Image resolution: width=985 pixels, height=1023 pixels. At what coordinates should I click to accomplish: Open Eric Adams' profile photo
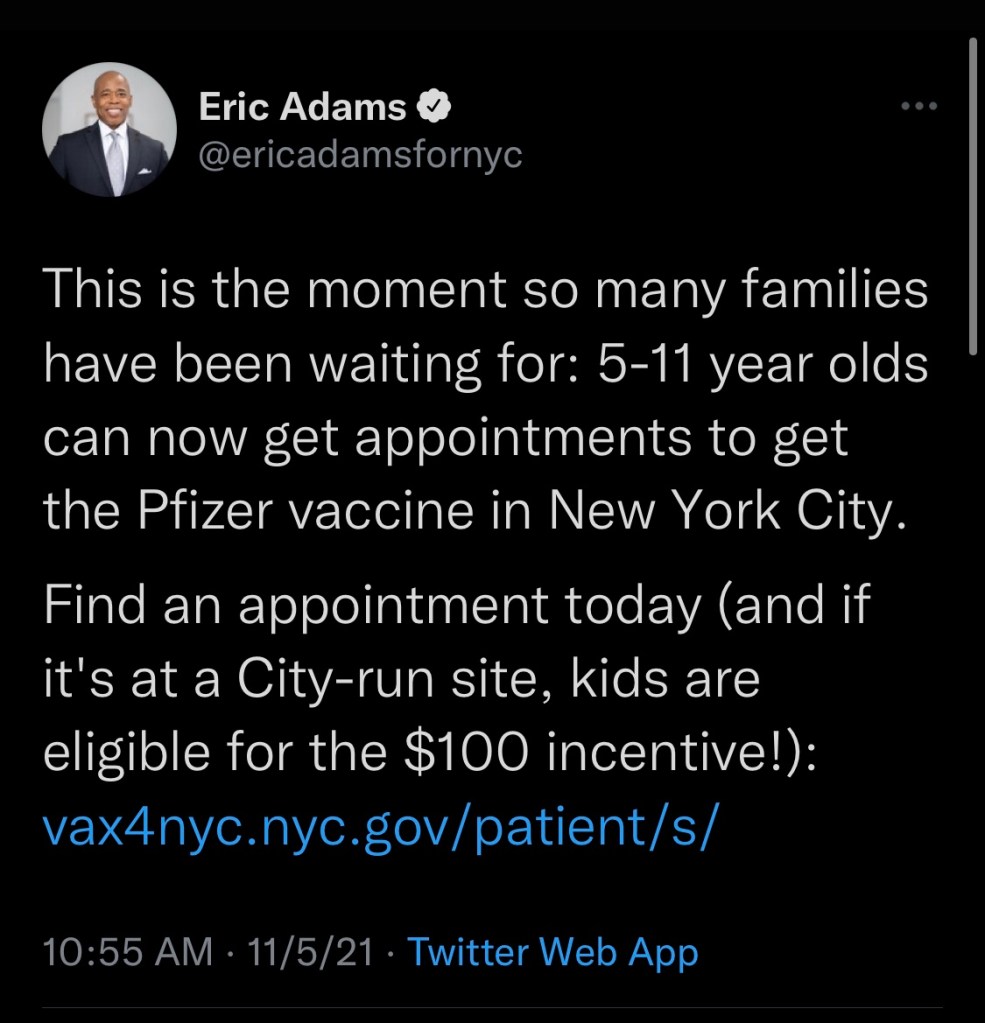click(109, 130)
